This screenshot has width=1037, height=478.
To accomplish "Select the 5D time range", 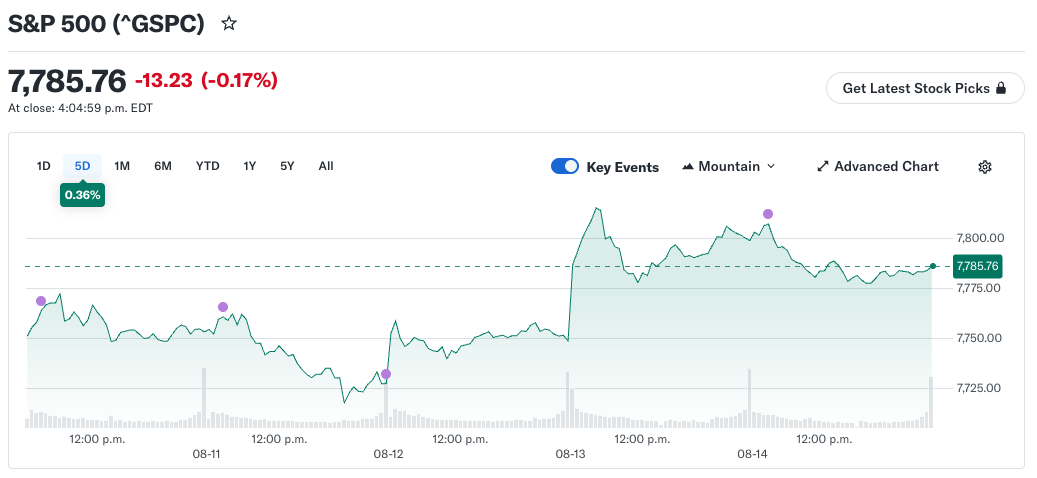I will pos(83,166).
